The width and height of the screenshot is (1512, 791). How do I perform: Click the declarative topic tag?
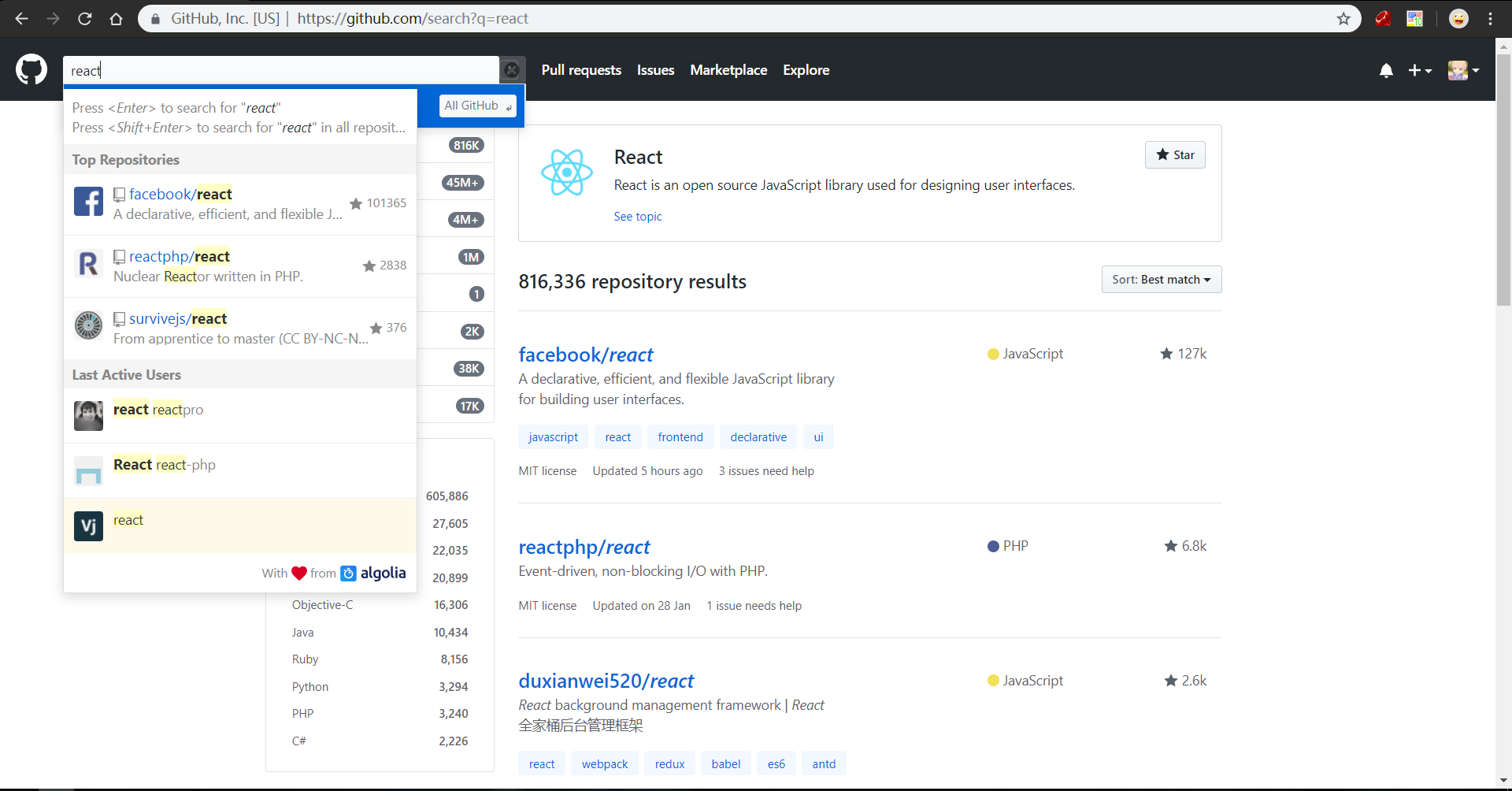coord(758,437)
